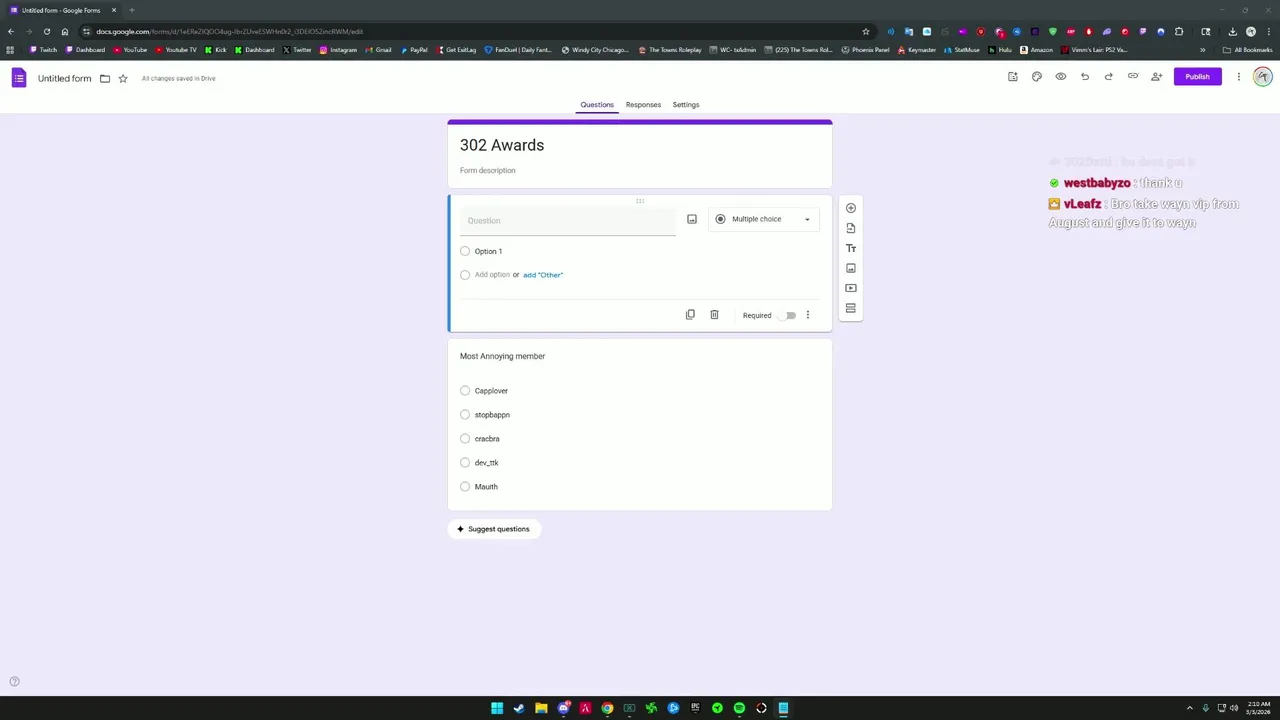Open the Twitch bookmark
The image size is (1280, 720).
click(43, 50)
